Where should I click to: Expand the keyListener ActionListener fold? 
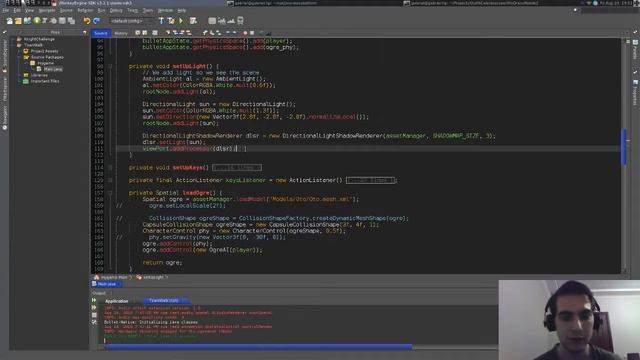[110, 180]
